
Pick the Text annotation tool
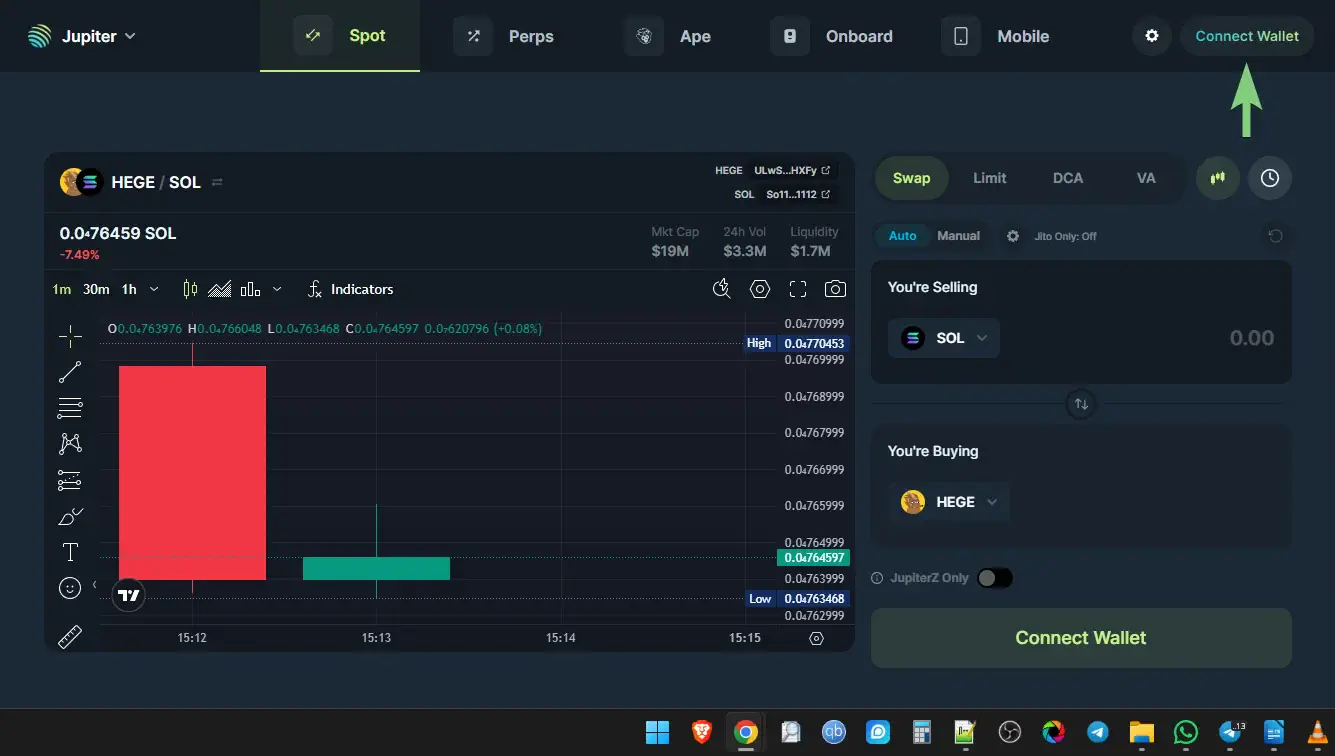[70, 552]
